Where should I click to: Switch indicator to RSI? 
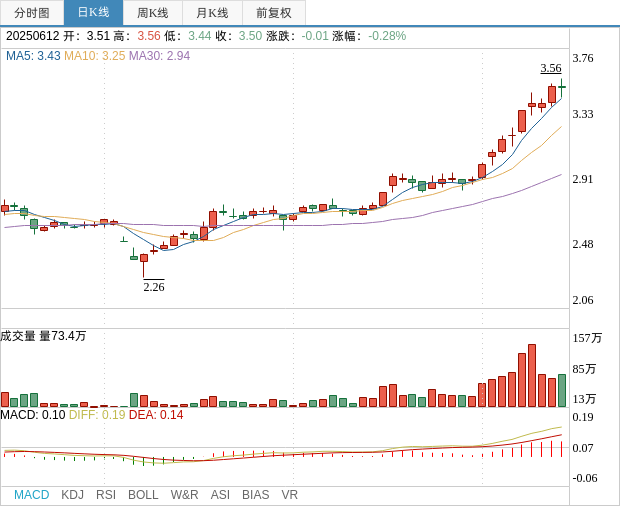coord(106,495)
